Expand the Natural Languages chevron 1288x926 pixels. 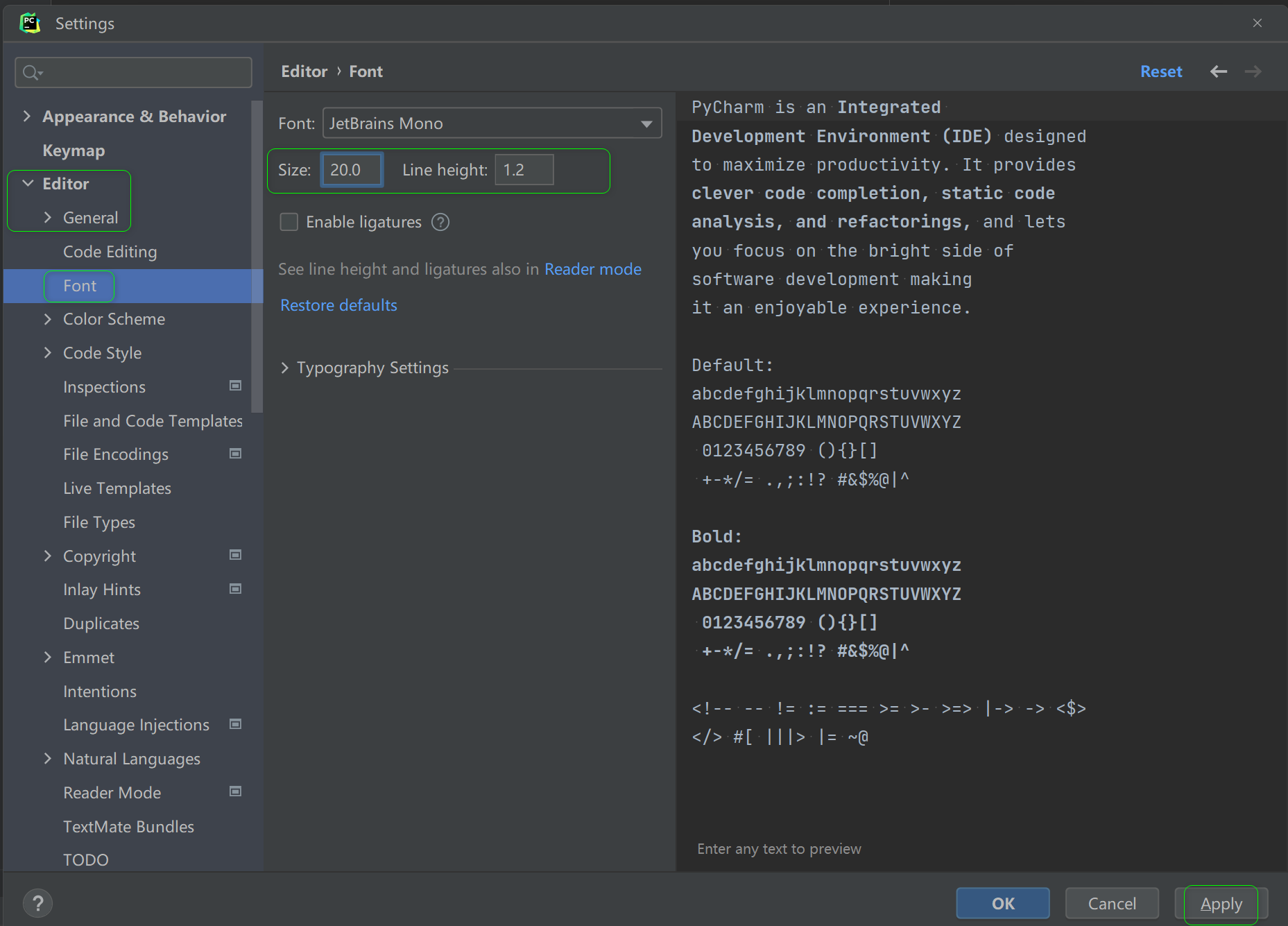click(47, 759)
